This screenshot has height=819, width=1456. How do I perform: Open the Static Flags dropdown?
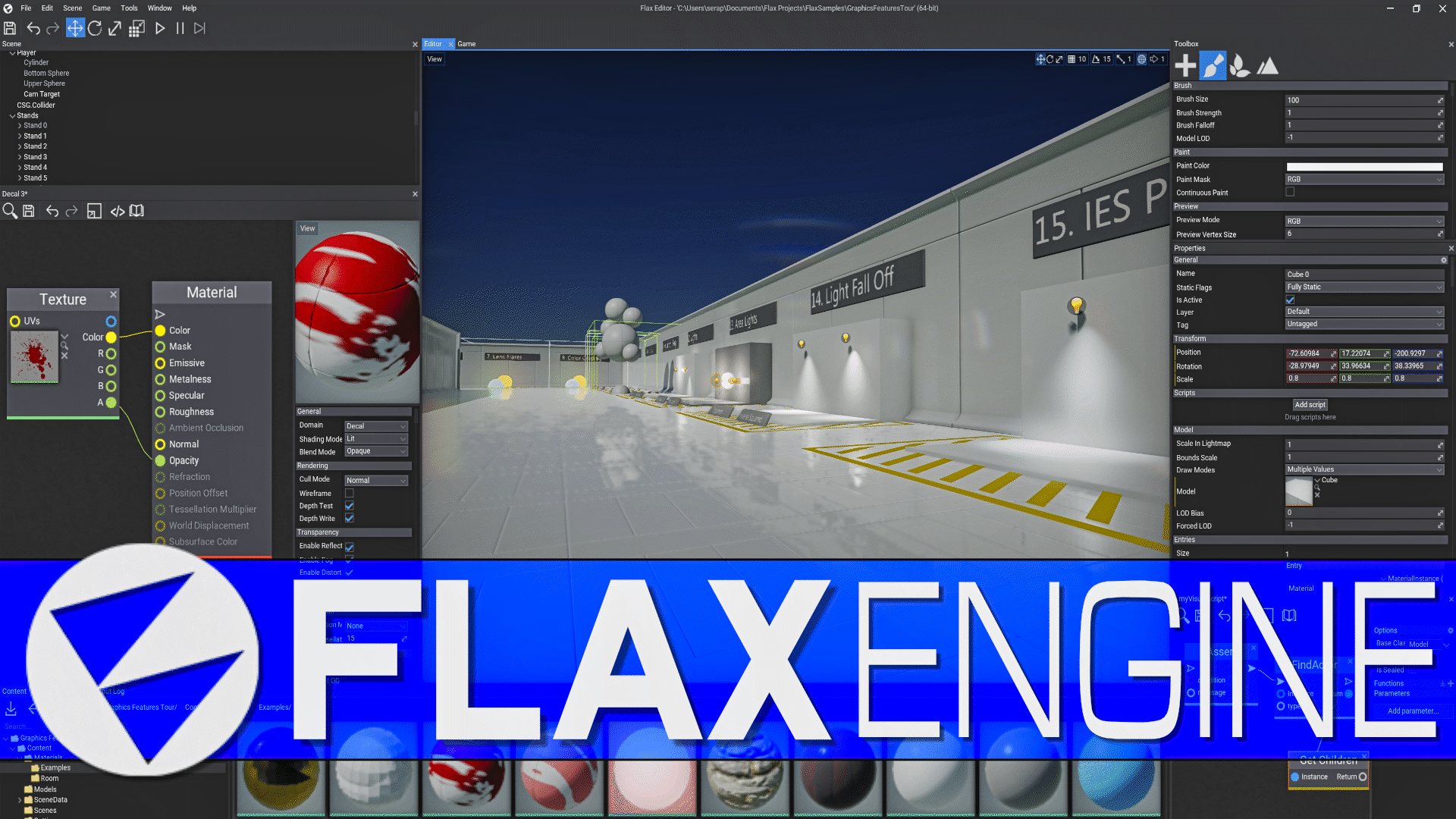[1364, 287]
